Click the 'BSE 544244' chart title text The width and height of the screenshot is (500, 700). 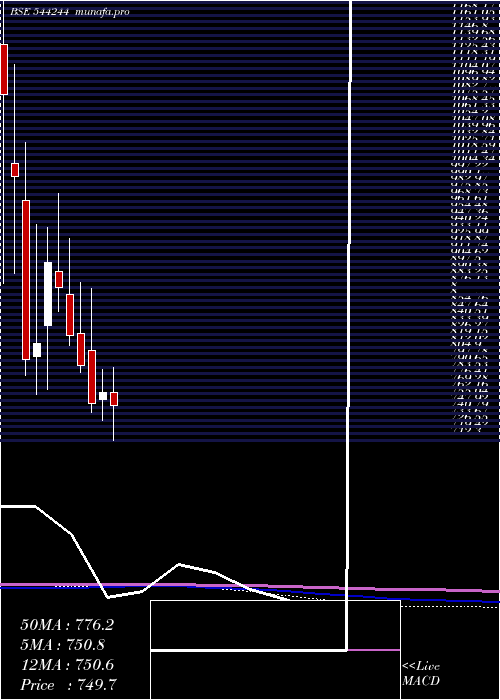tap(39, 12)
